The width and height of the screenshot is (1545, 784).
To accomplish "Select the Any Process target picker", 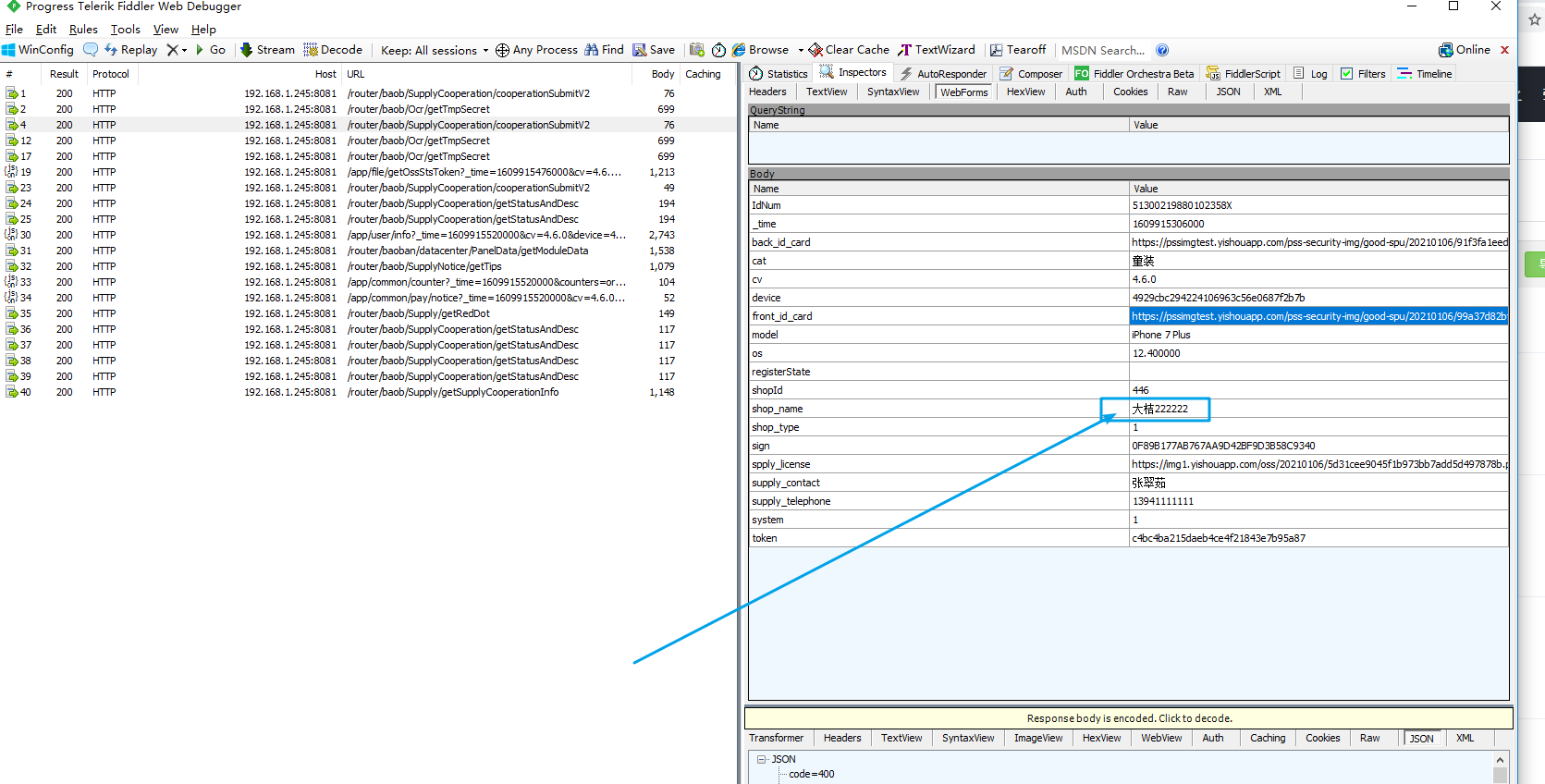I will click(536, 50).
